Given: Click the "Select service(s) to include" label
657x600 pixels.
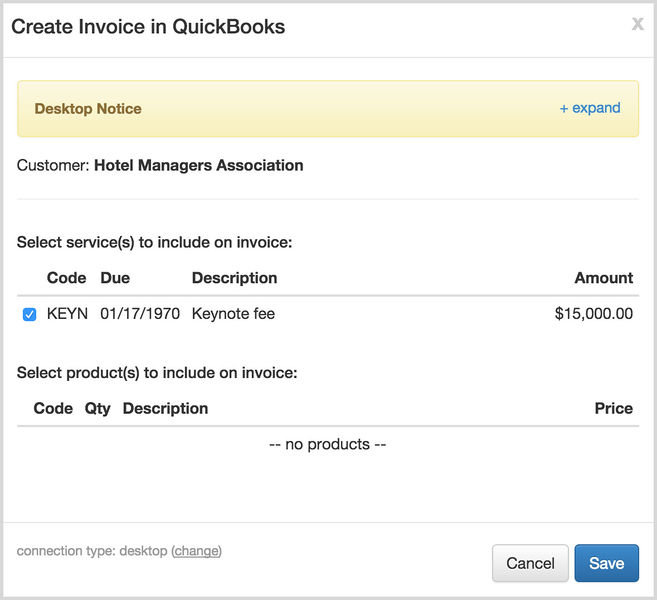Looking at the screenshot, I should click(154, 242).
